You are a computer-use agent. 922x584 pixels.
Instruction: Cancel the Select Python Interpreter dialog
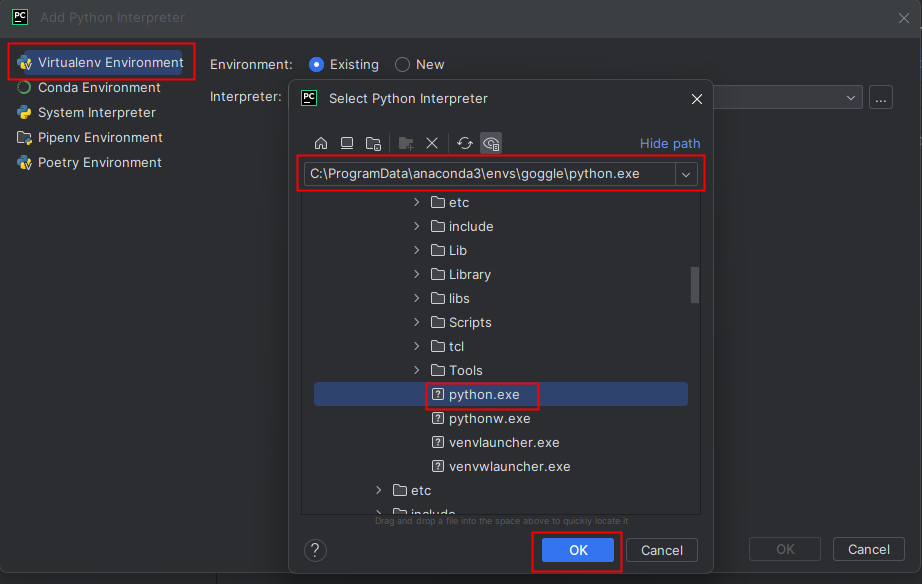[x=662, y=550]
